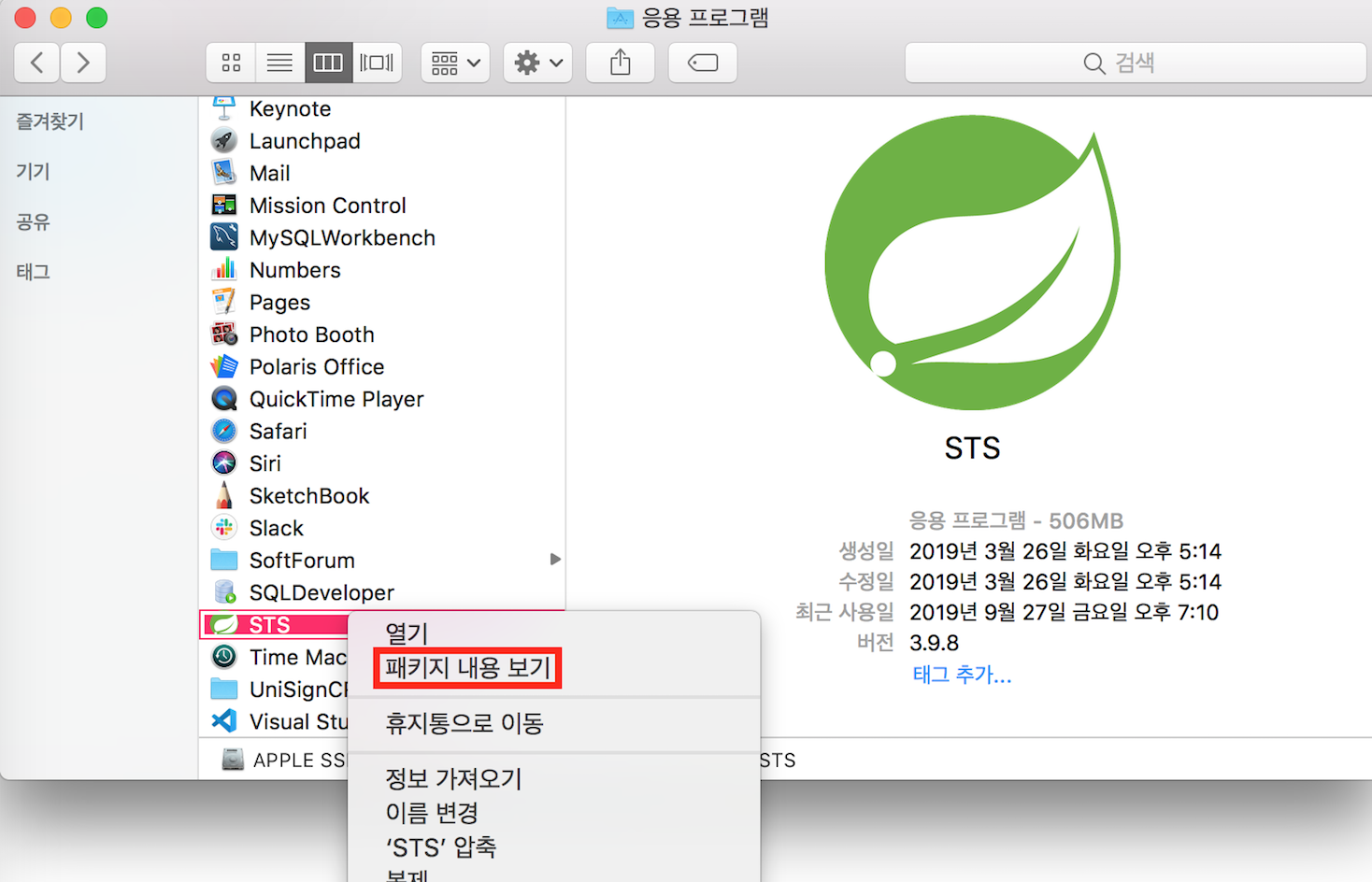
Task: Open the gear action menu
Action: coord(537,63)
